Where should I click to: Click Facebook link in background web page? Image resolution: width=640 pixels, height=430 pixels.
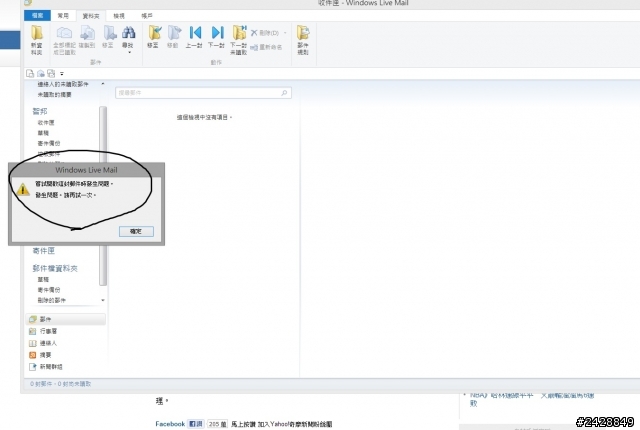pos(170,424)
